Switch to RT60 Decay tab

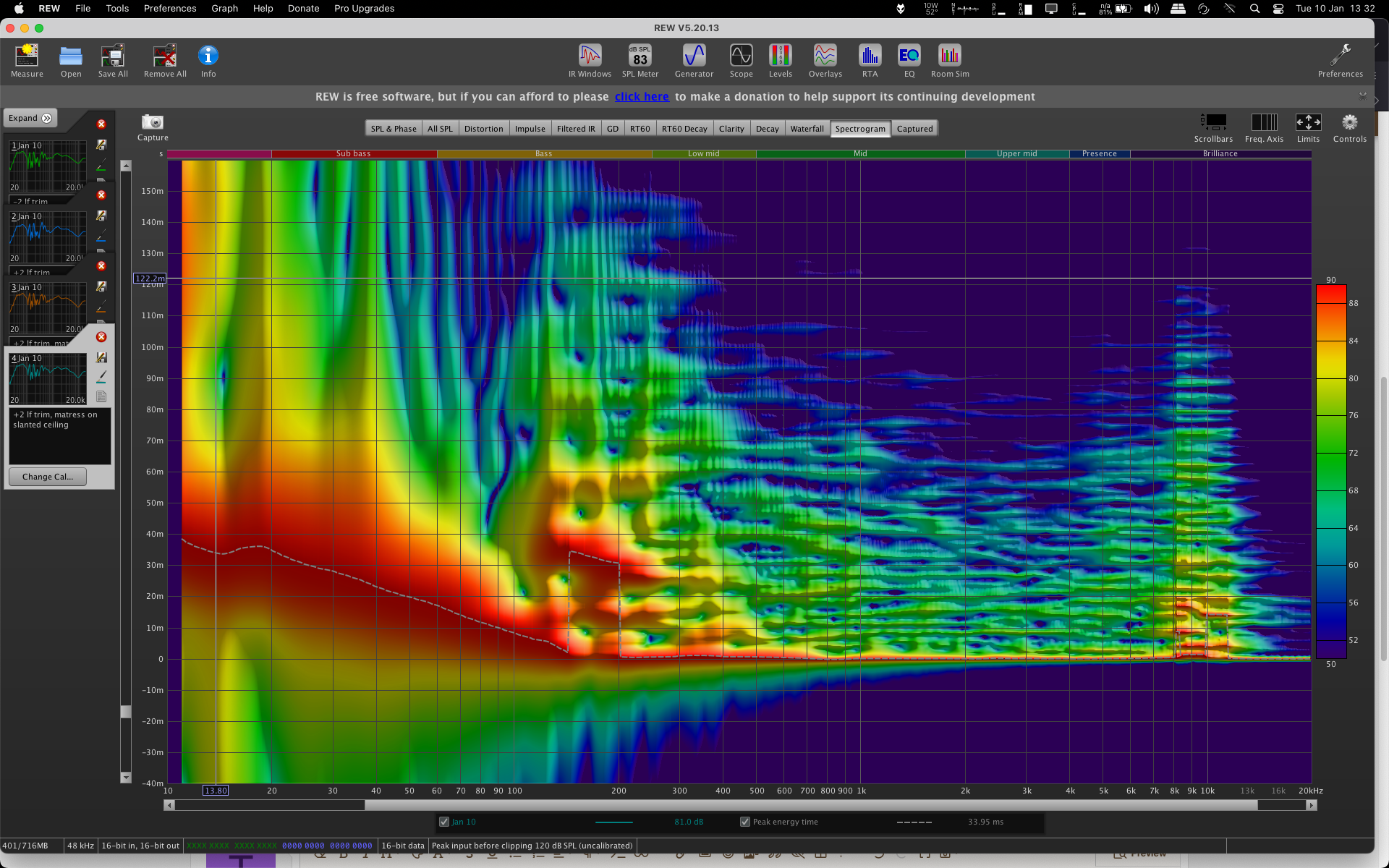[684, 129]
